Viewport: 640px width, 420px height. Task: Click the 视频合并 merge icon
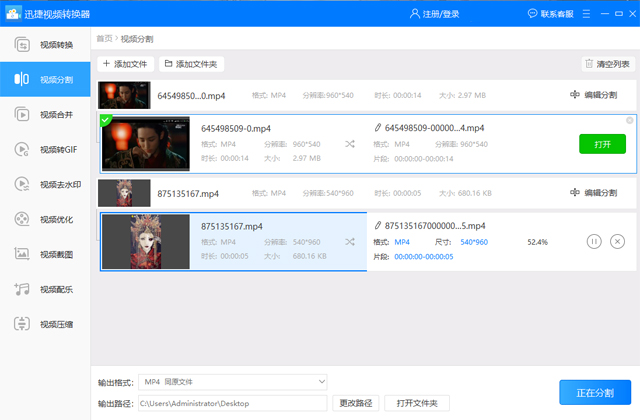[22, 115]
